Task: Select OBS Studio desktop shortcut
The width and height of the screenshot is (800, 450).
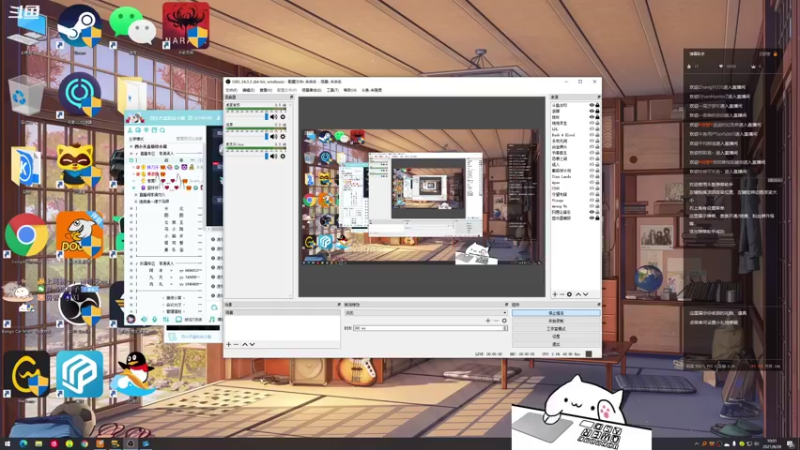Action: coord(80,305)
